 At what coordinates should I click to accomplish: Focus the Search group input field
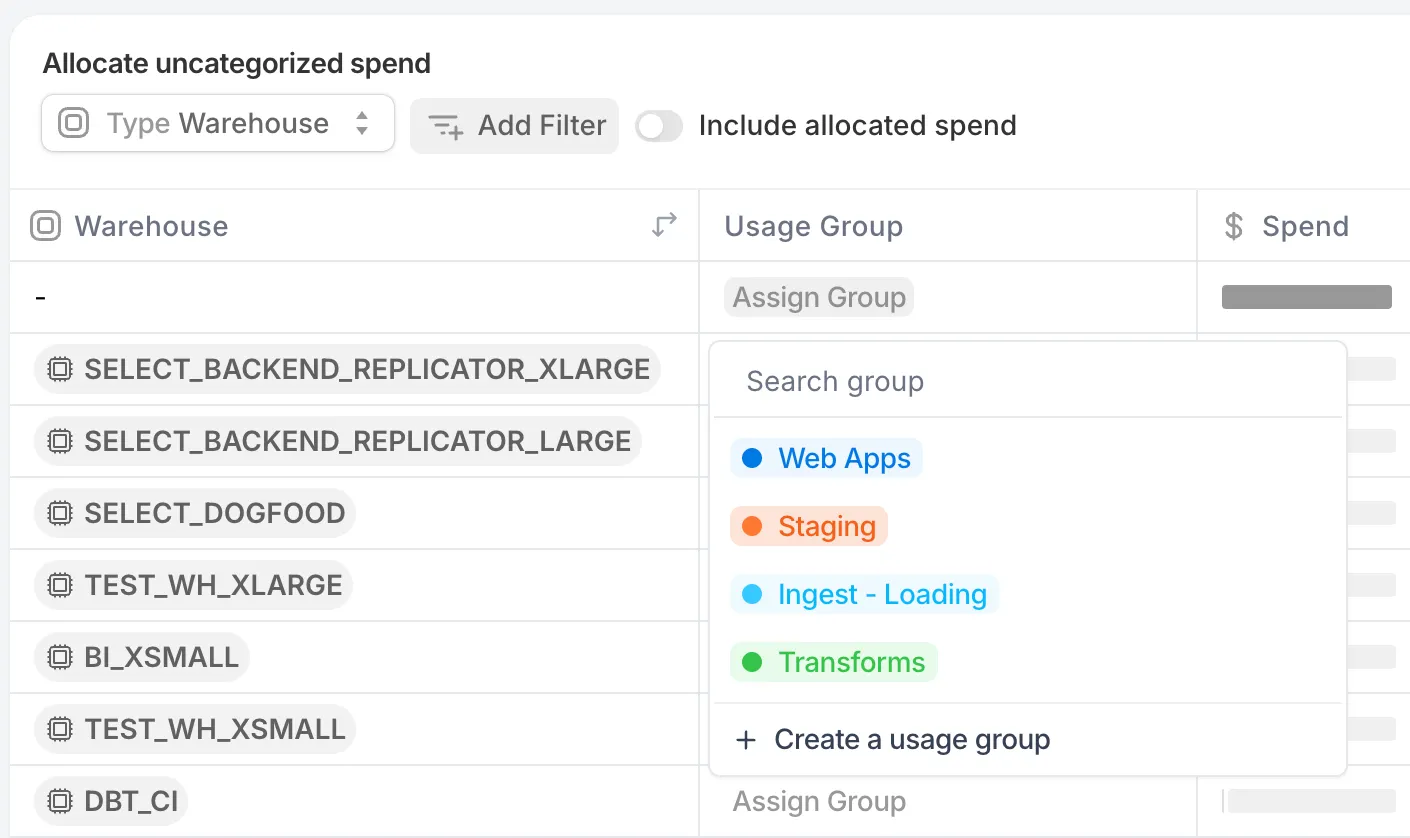[1027, 382]
